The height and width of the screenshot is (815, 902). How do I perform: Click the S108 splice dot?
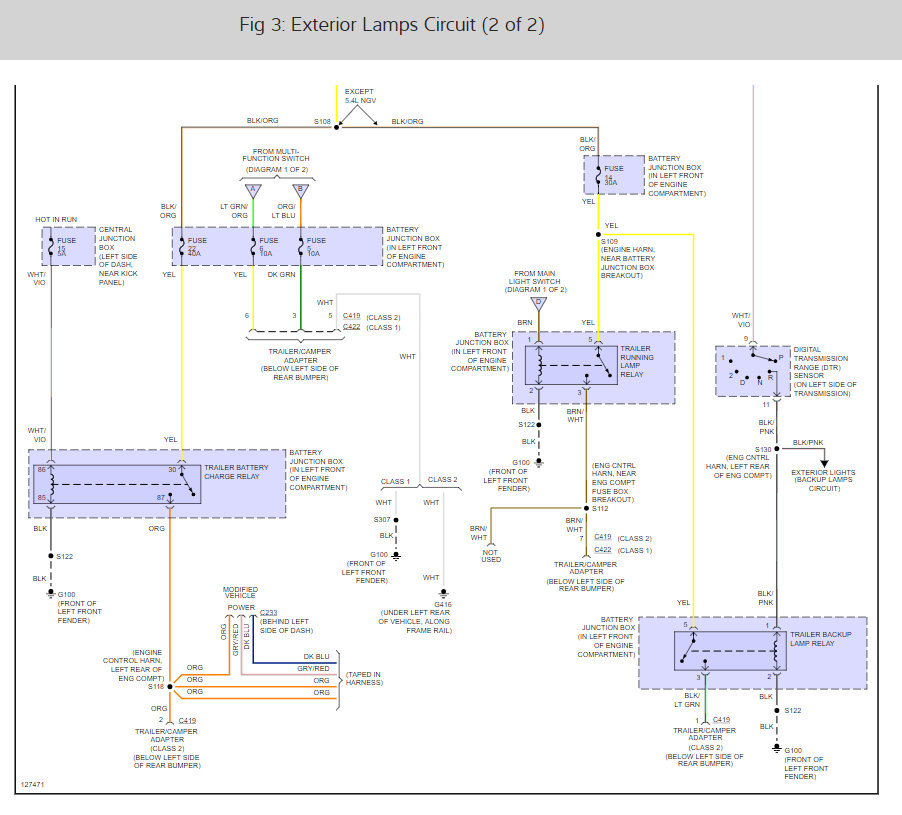pos(337,127)
